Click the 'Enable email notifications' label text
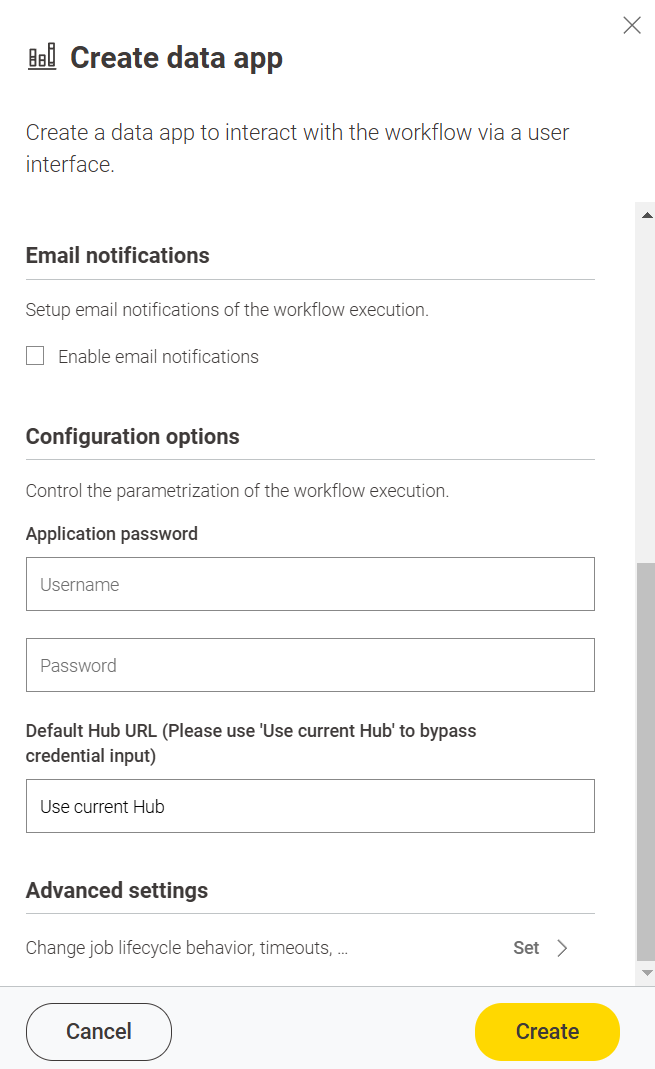655x1069 pixels. click(158, 357)
